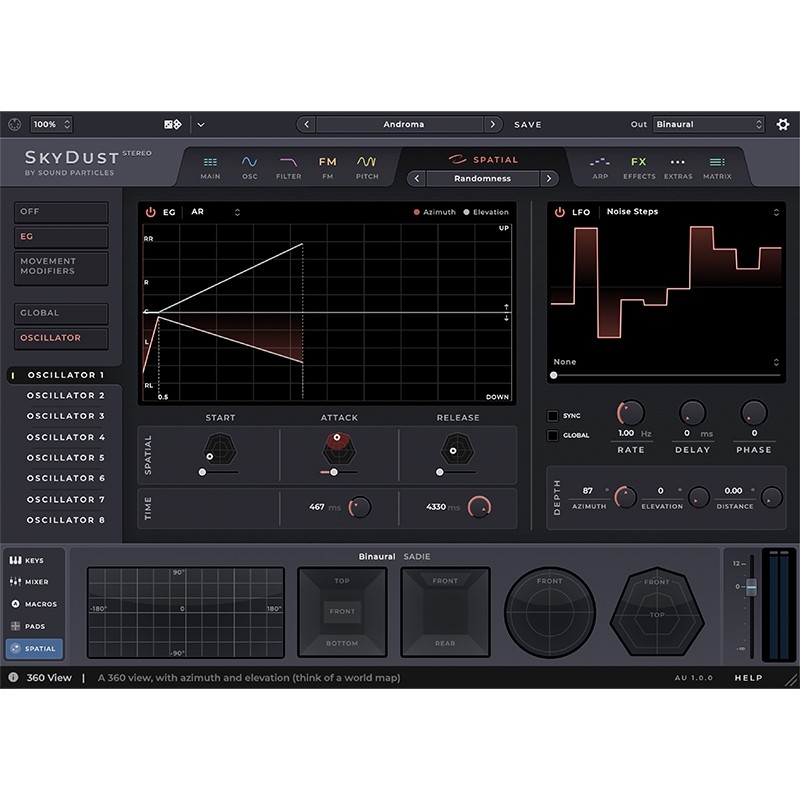Open the None dropdown under LFO

pos(666,362)
